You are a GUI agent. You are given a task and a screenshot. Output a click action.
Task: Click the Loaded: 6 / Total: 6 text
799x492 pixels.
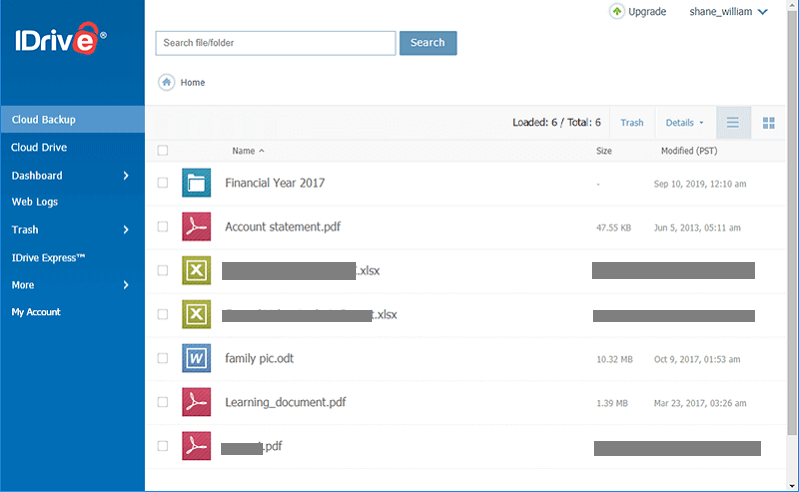[x=556, y=122]
